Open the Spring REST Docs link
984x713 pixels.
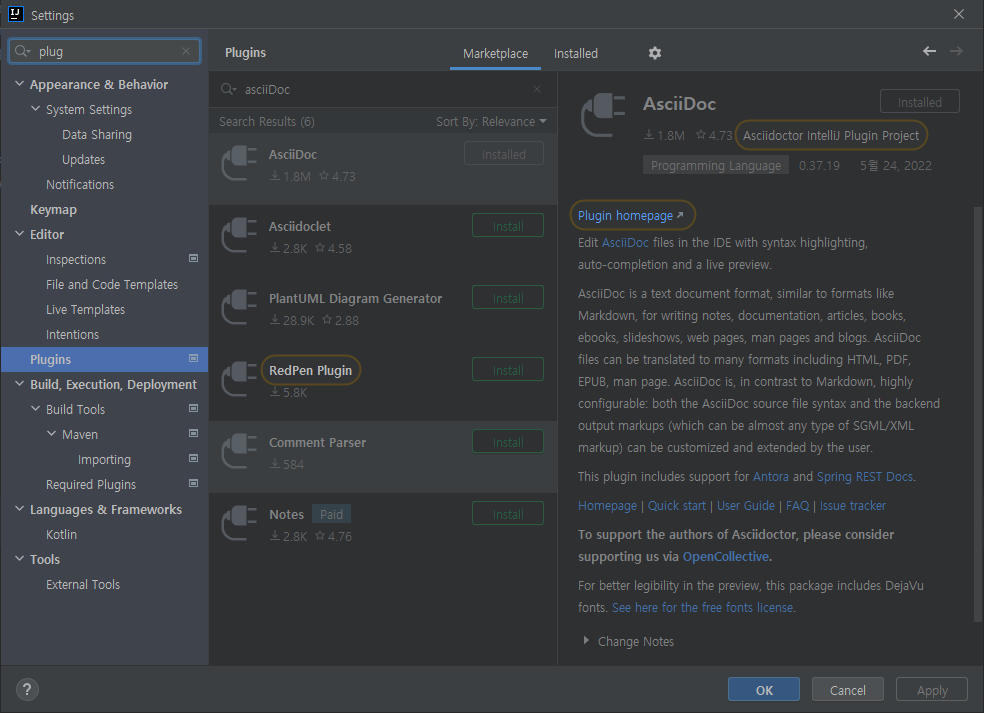point(865,477)
